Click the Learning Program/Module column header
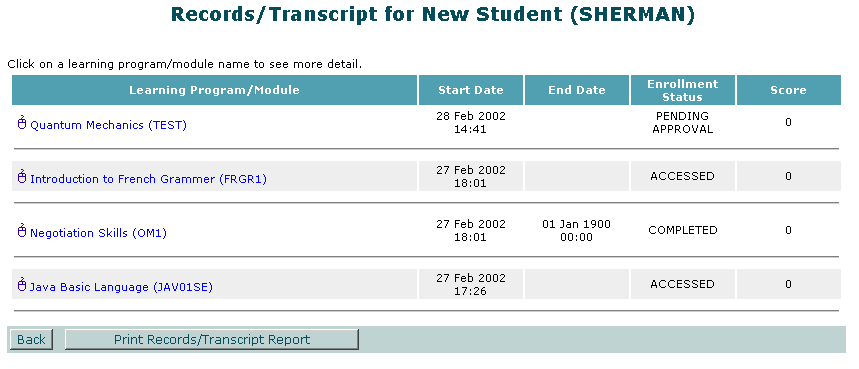Viewport: 859px width, 369px height. coord(214,90)
